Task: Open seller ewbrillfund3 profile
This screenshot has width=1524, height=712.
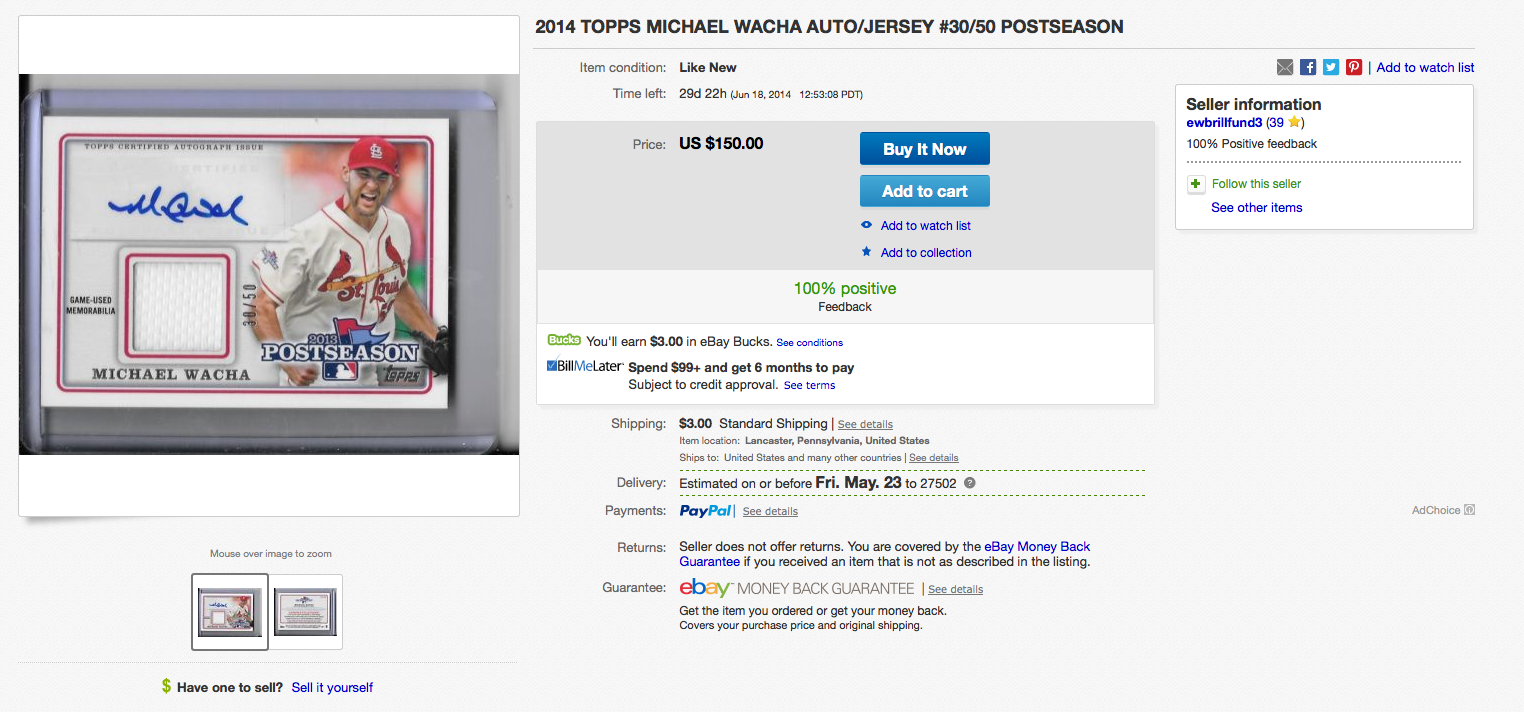Action: [1223, 122]
